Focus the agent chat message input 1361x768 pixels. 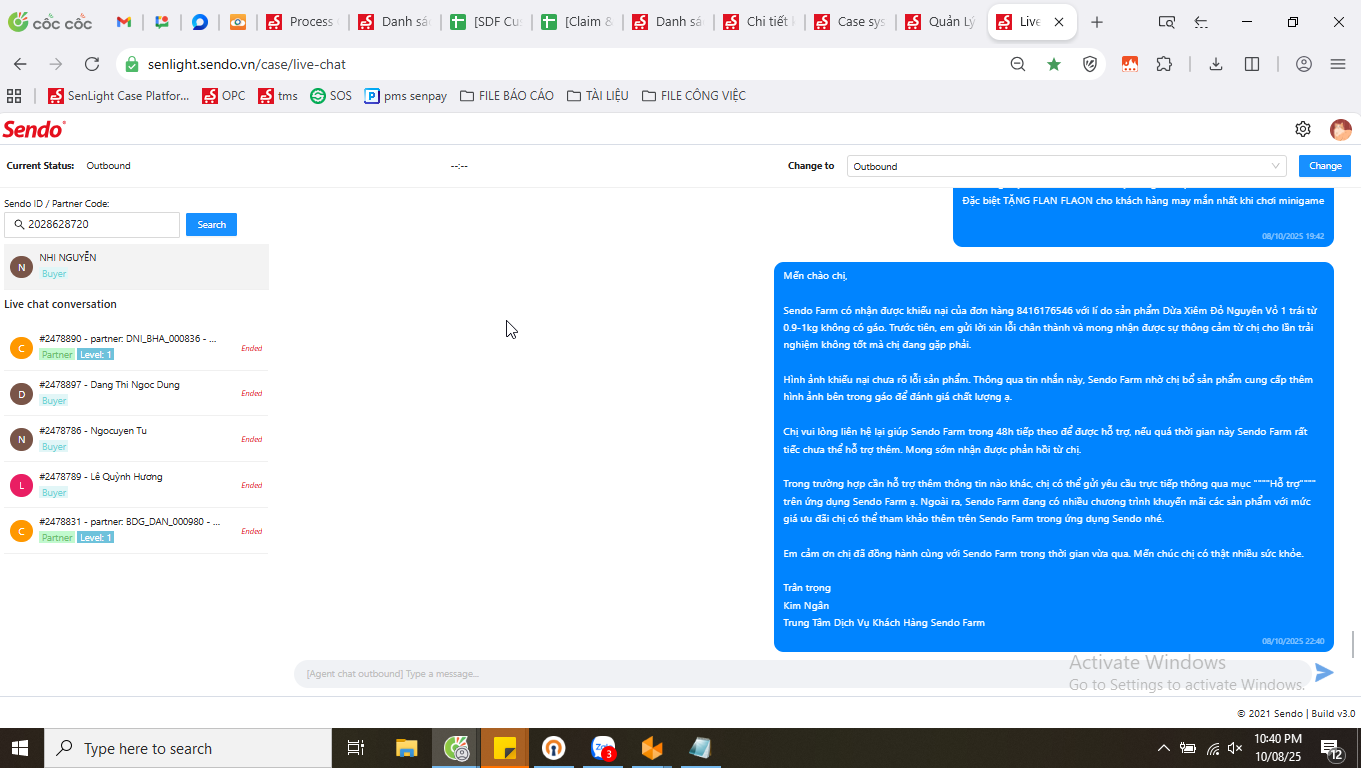[x=802, y=673]
